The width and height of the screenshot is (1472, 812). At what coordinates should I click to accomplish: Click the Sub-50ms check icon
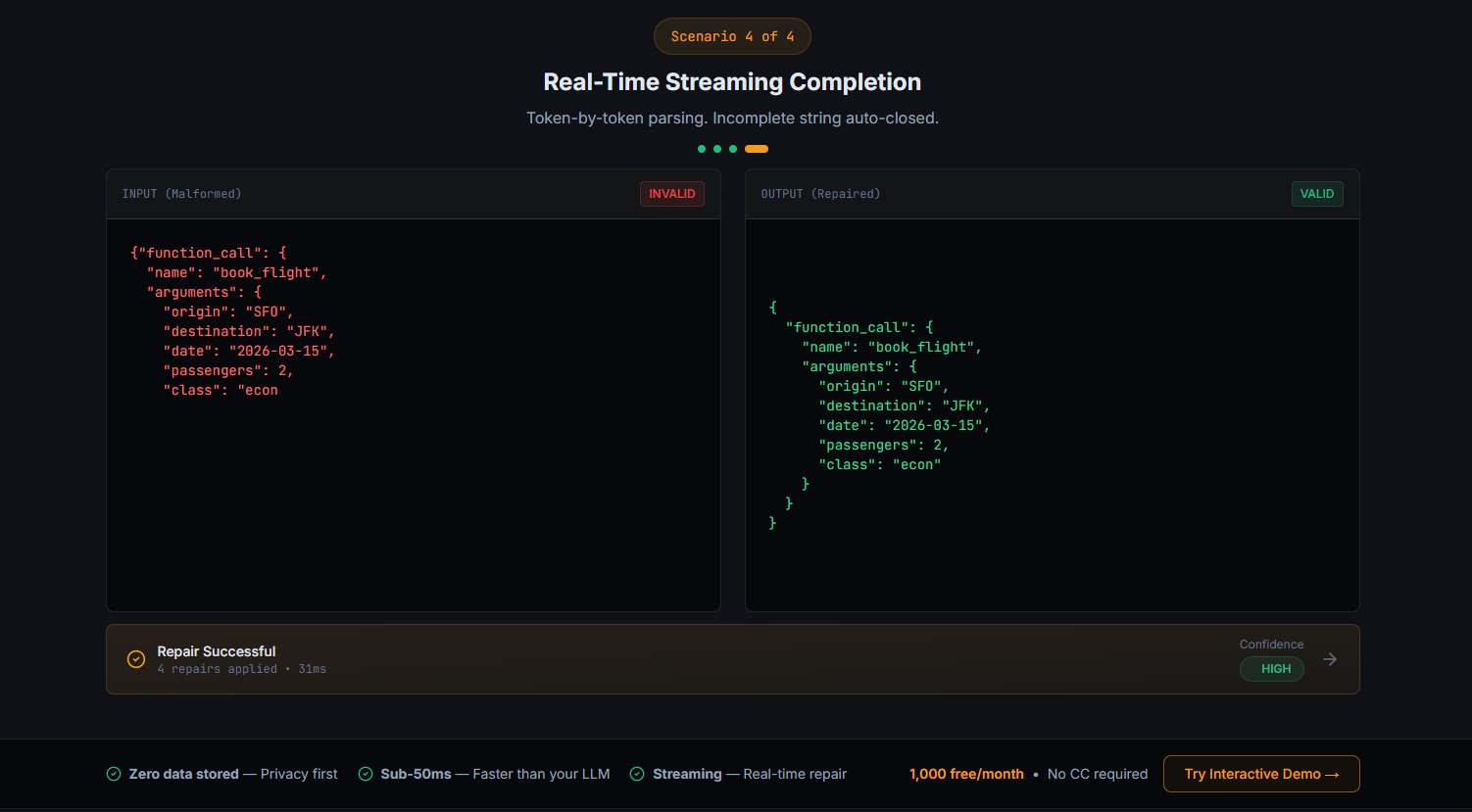pos(366,774)
